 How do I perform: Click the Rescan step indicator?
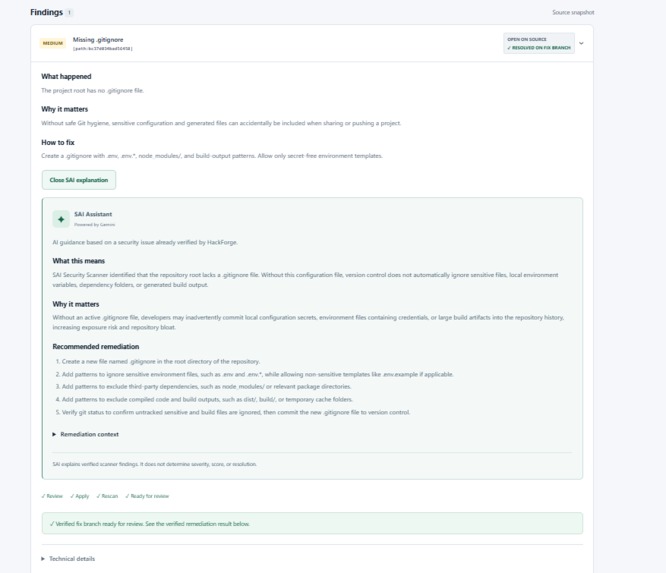click(x=107, y=496)
